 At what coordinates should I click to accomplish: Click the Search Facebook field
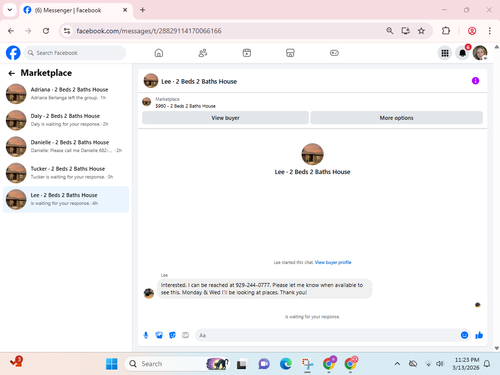[x=75, y=53]
